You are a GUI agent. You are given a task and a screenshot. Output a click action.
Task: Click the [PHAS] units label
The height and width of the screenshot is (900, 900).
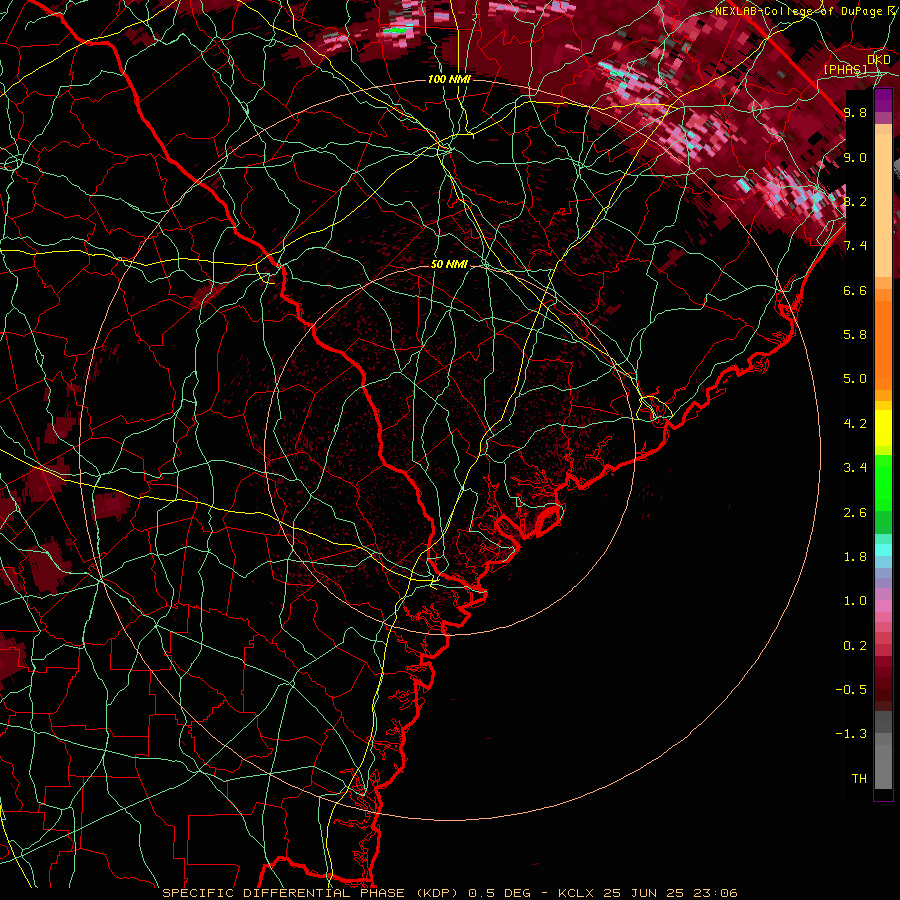tap(845, 69)
